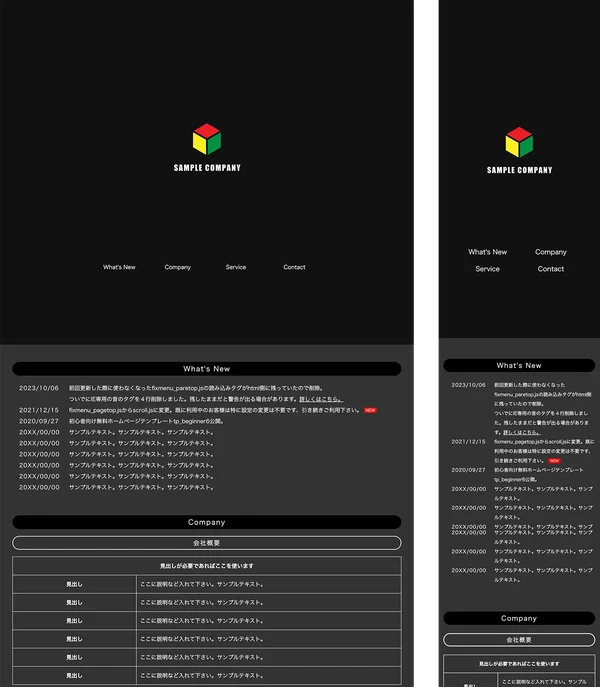
Task: Tap Company in the mobile preview menu
Action: (551, 252)
